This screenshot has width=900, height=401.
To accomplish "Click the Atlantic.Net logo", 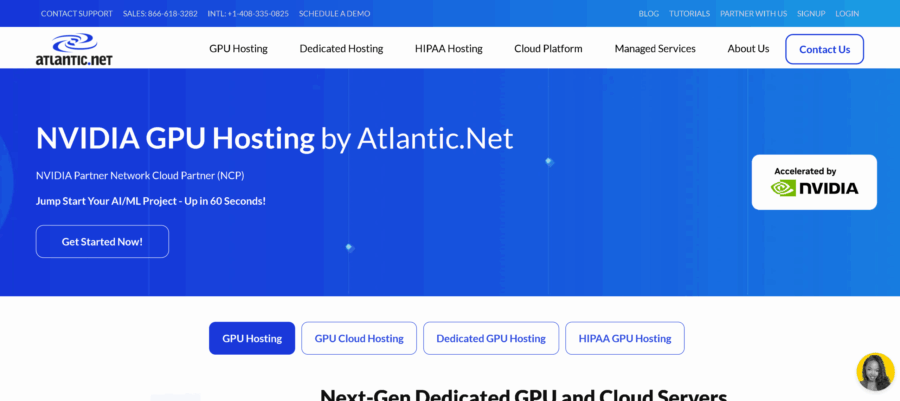I will tap(74, 49).
